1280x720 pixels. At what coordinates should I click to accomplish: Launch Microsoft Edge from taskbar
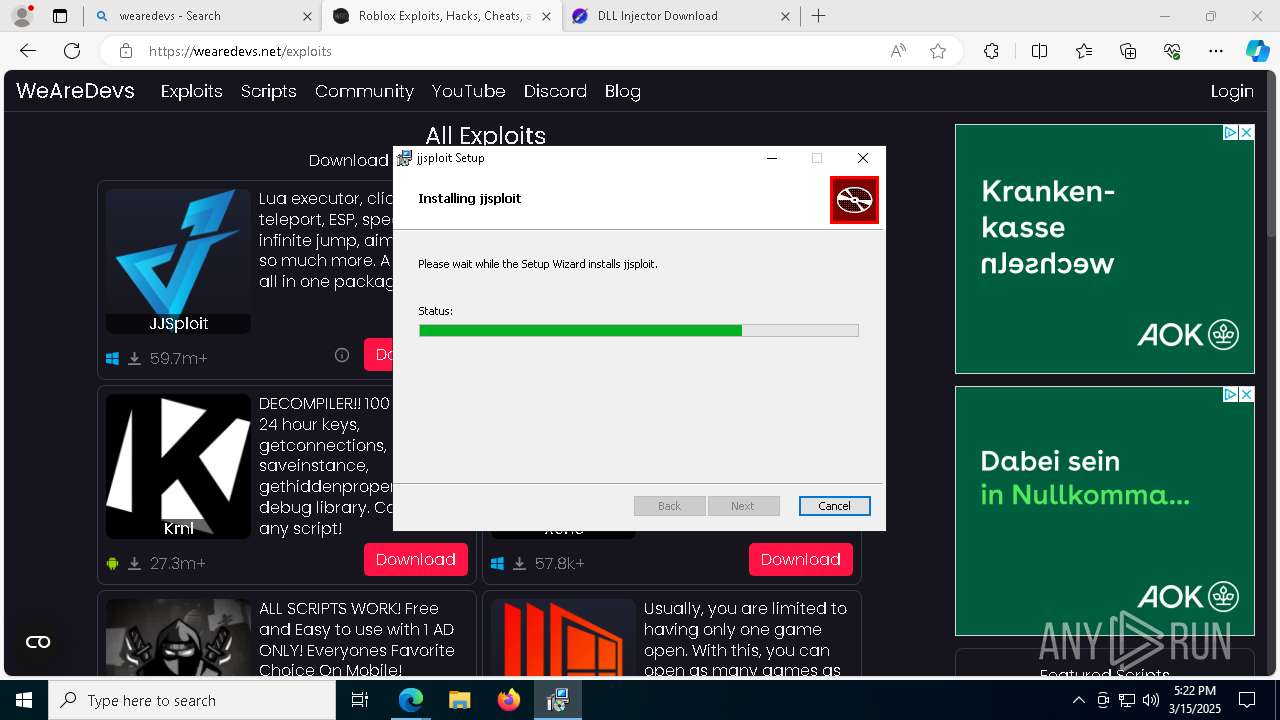click(x=411, y=700)
